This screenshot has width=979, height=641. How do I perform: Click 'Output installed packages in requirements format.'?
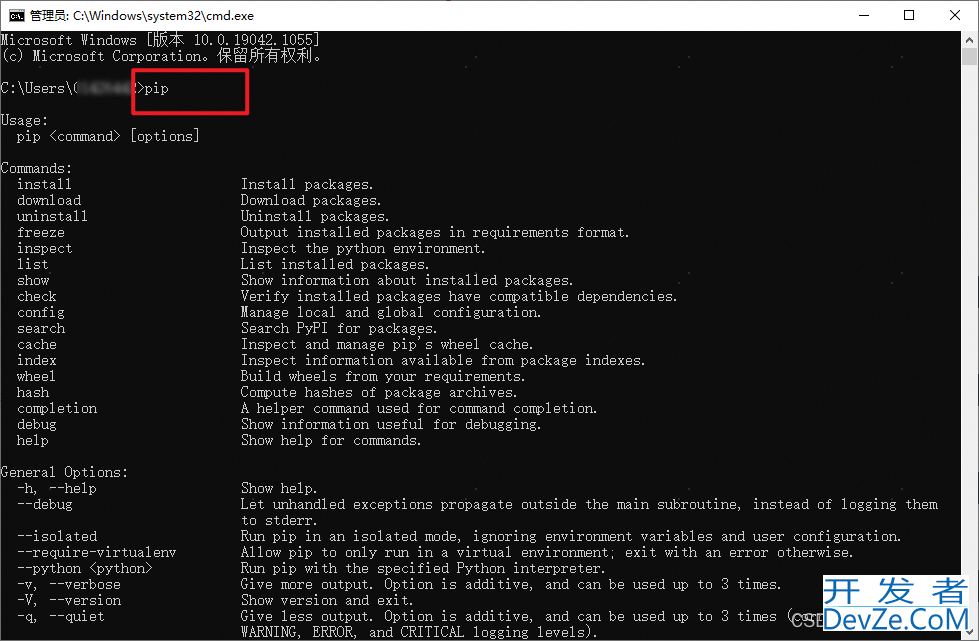(x=435, y=233)
